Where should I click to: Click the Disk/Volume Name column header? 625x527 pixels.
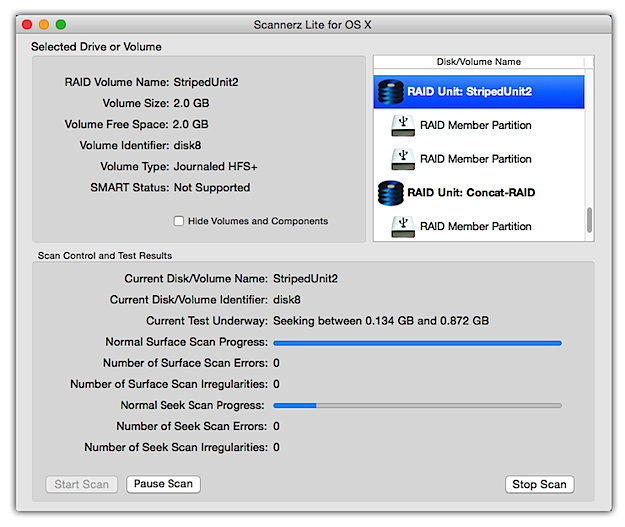479,62
